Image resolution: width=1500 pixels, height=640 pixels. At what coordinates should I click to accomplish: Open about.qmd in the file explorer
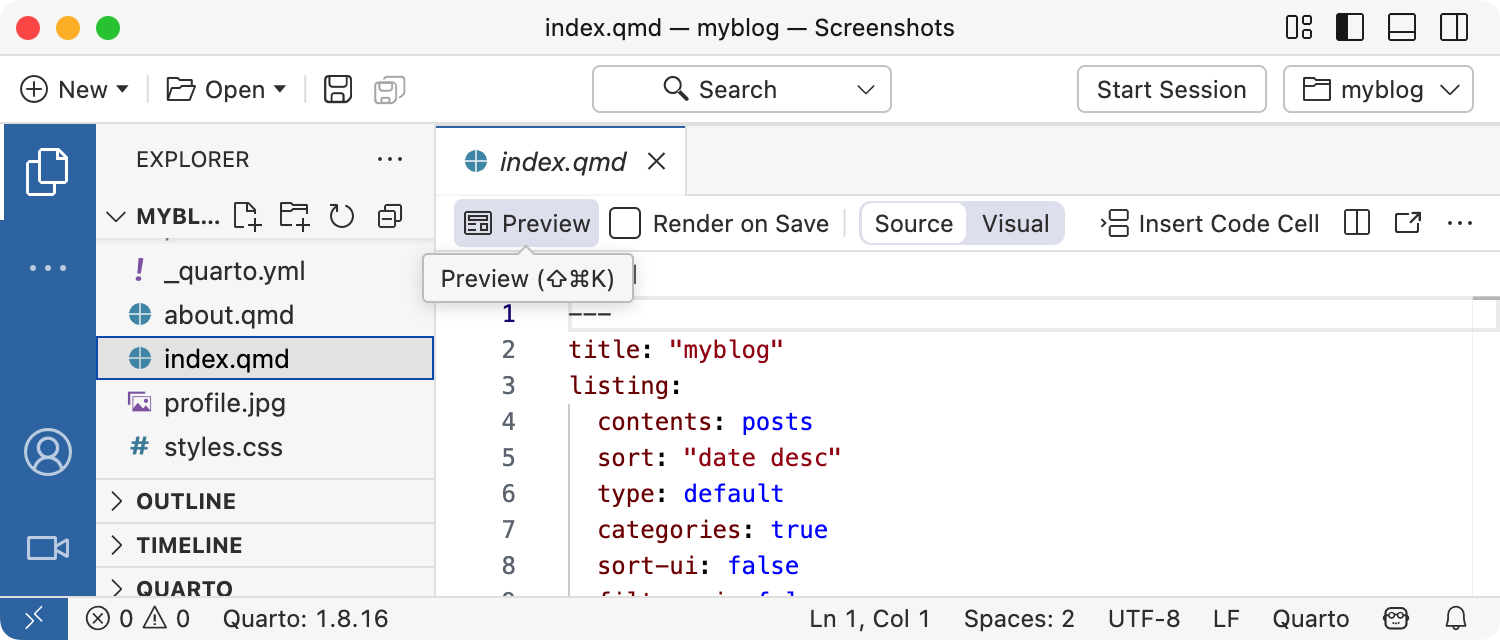(228, 315)
